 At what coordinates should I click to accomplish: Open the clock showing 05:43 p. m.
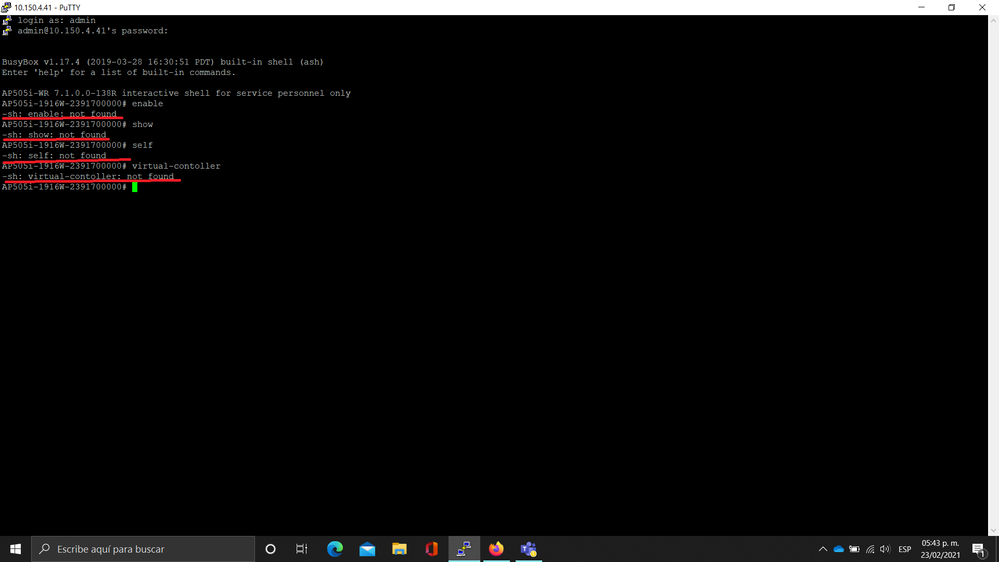pyautogui.click(x=940, y=549)
